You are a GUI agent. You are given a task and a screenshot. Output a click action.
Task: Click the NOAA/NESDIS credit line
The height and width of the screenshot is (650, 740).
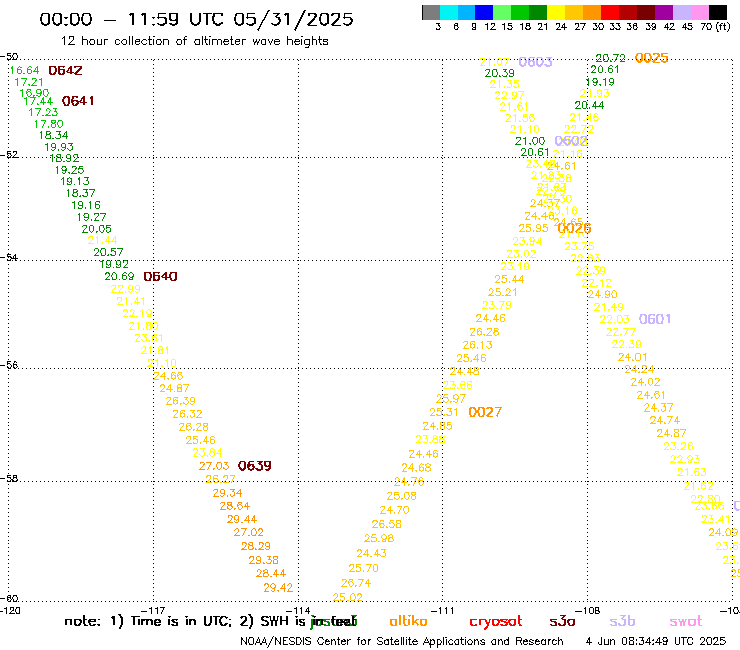coord(402,642)
